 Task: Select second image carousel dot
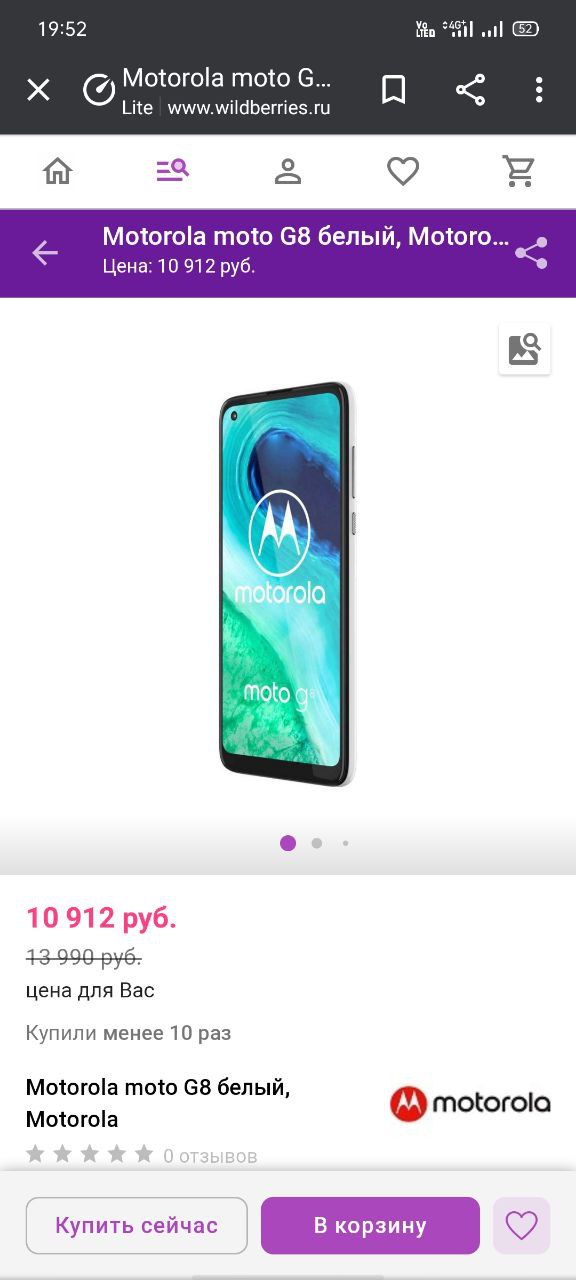tap(317, 843)
